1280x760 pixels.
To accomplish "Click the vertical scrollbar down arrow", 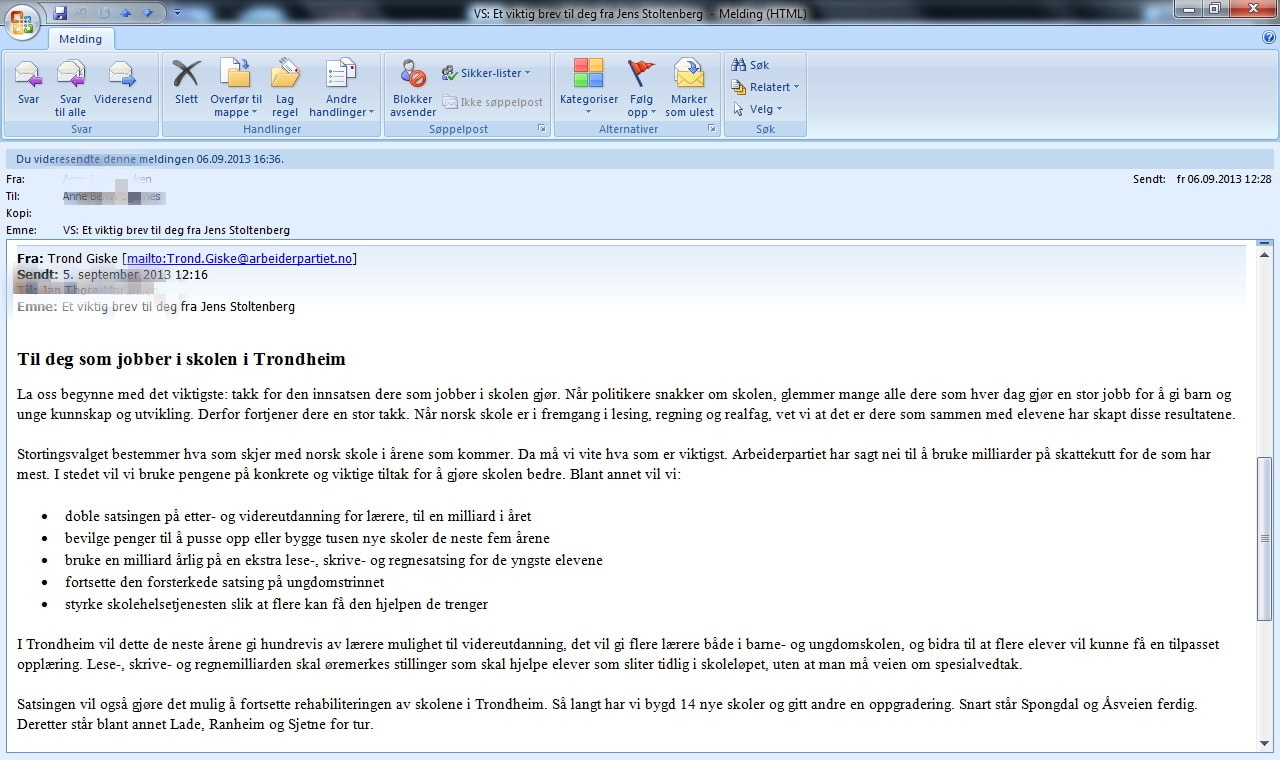I will pos(1264,742).
